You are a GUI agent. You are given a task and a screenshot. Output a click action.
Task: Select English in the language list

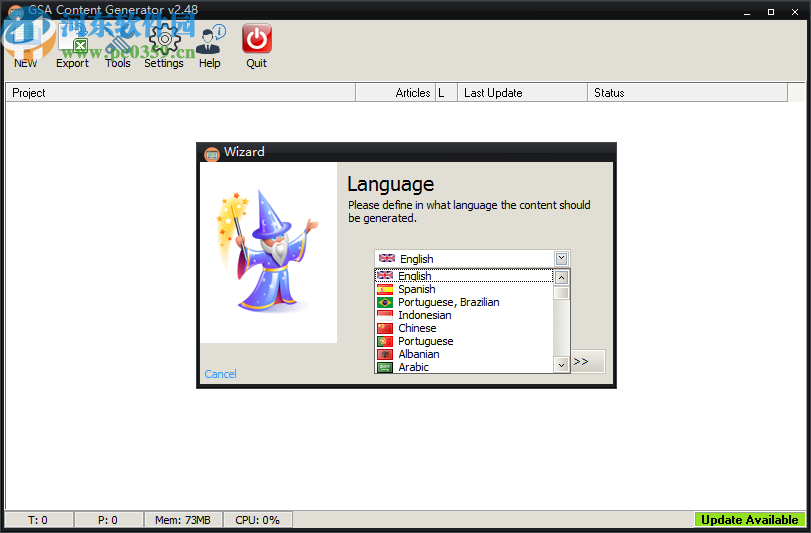tap(464, 276)
